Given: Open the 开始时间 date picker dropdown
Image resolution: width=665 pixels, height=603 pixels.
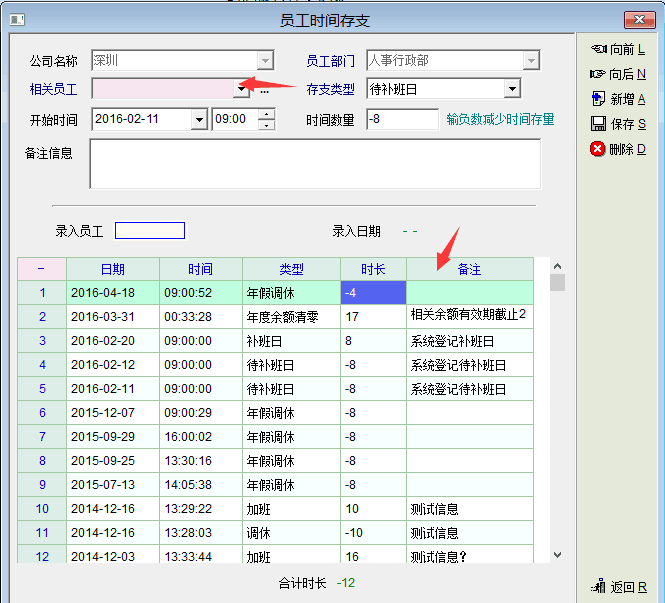Looking at the screenshot, I should pos(198,119).
